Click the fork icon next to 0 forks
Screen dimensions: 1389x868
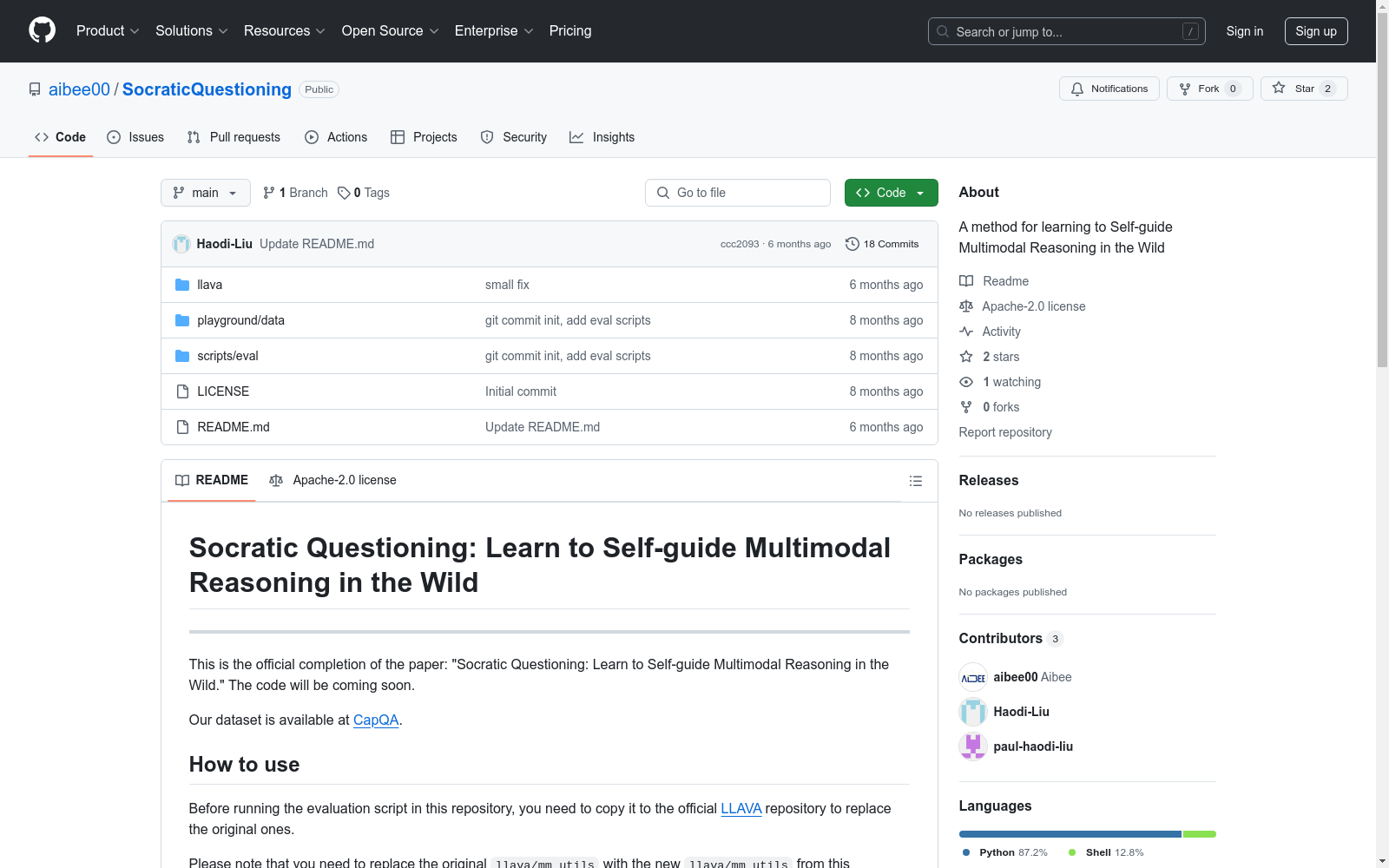point(966,407)
